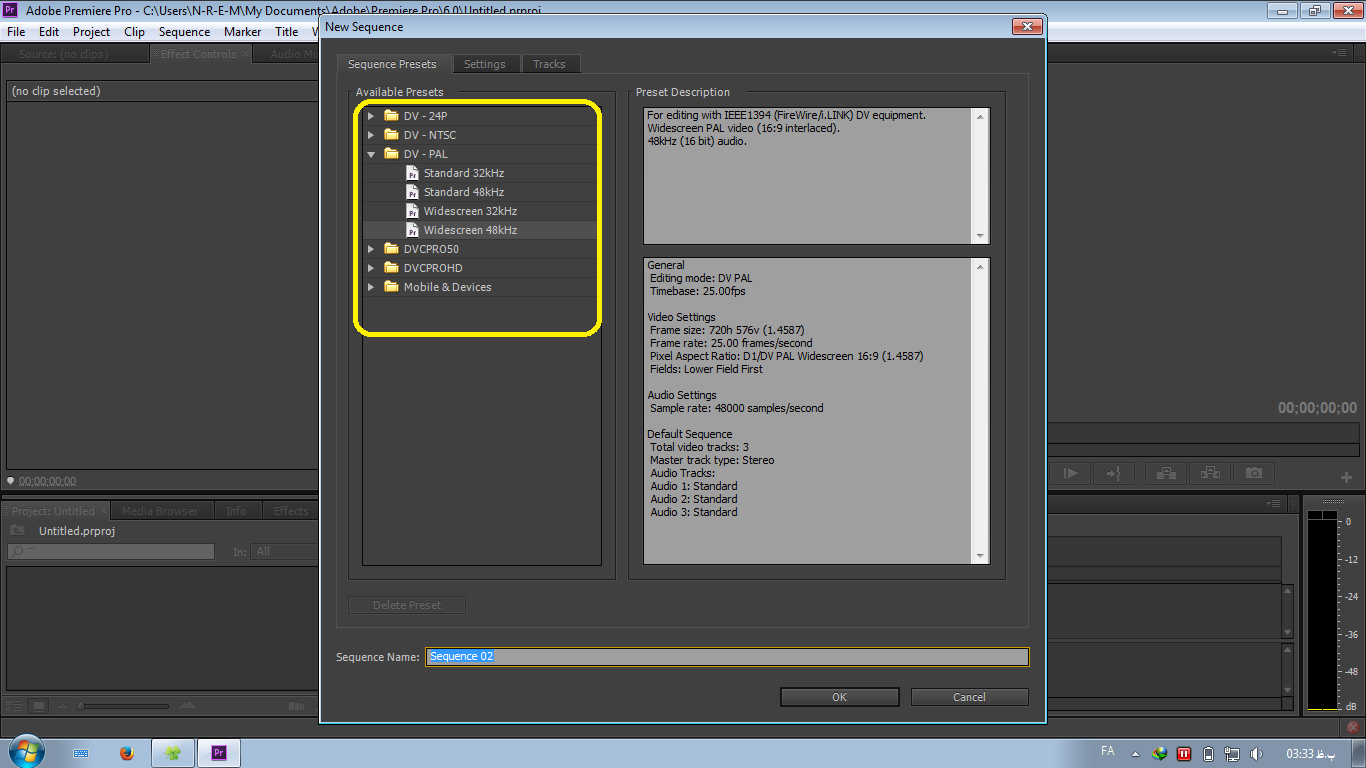The image size is (1366, 768).
Task: Click the Button Editor plus icon
Action: (1346, 478)
